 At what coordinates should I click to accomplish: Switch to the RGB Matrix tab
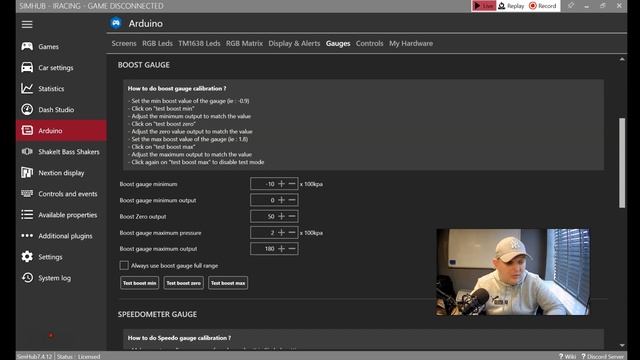click(244, 43)
